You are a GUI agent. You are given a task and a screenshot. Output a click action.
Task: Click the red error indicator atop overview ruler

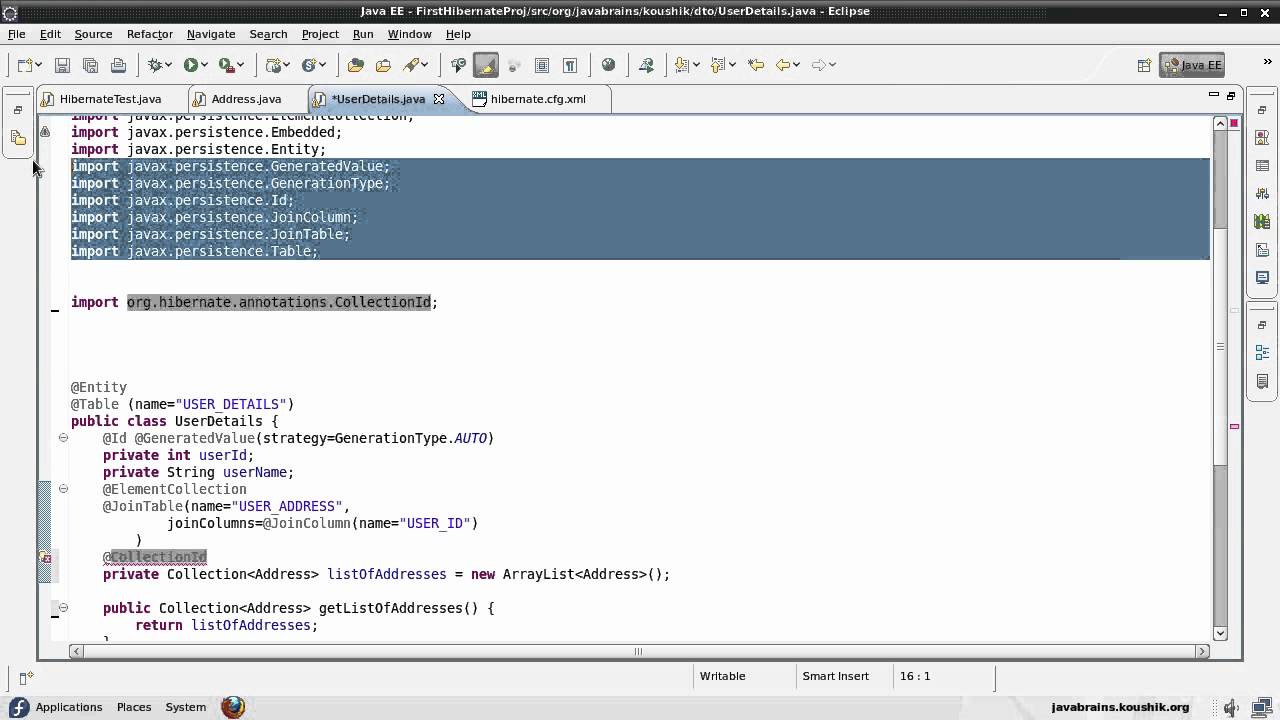point(1234,123)
